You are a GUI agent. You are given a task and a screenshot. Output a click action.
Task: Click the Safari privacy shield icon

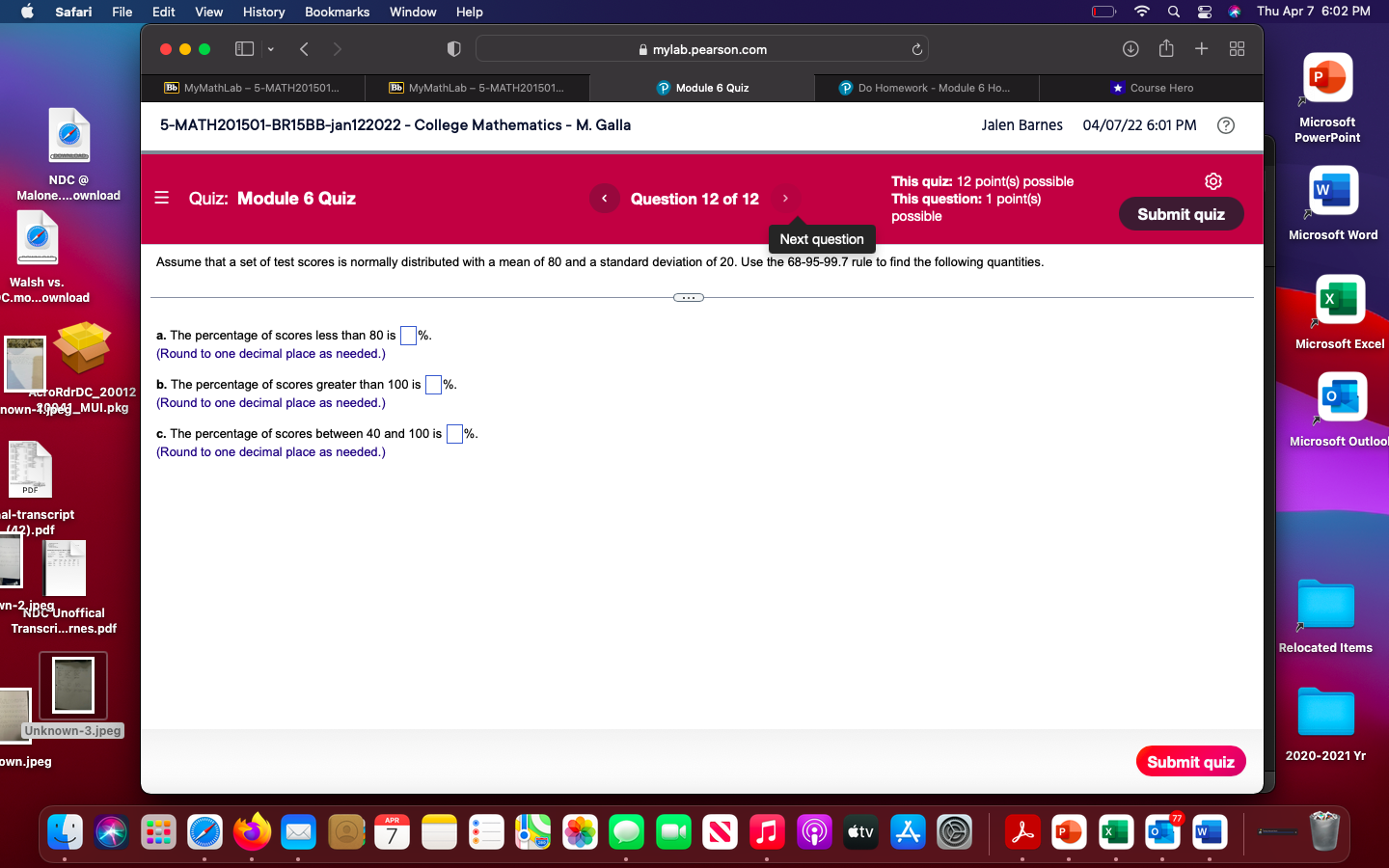[454, 49]
